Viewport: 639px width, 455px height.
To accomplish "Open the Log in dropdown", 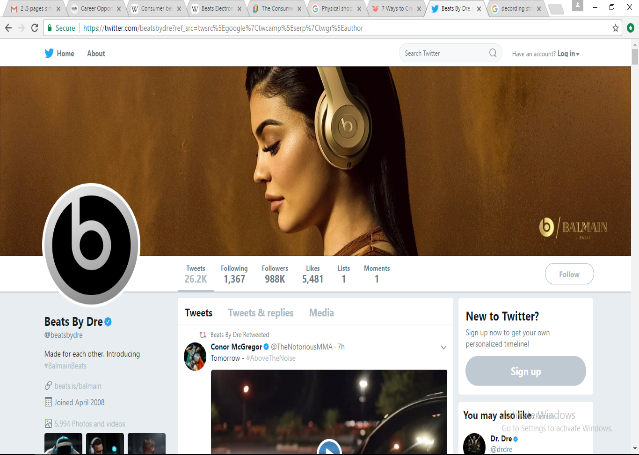I will point(568,53).
